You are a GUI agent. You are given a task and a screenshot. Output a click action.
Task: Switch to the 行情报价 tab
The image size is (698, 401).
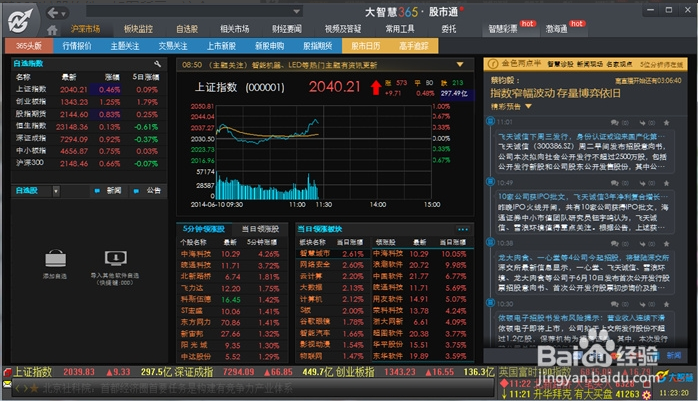pos(77,46)
